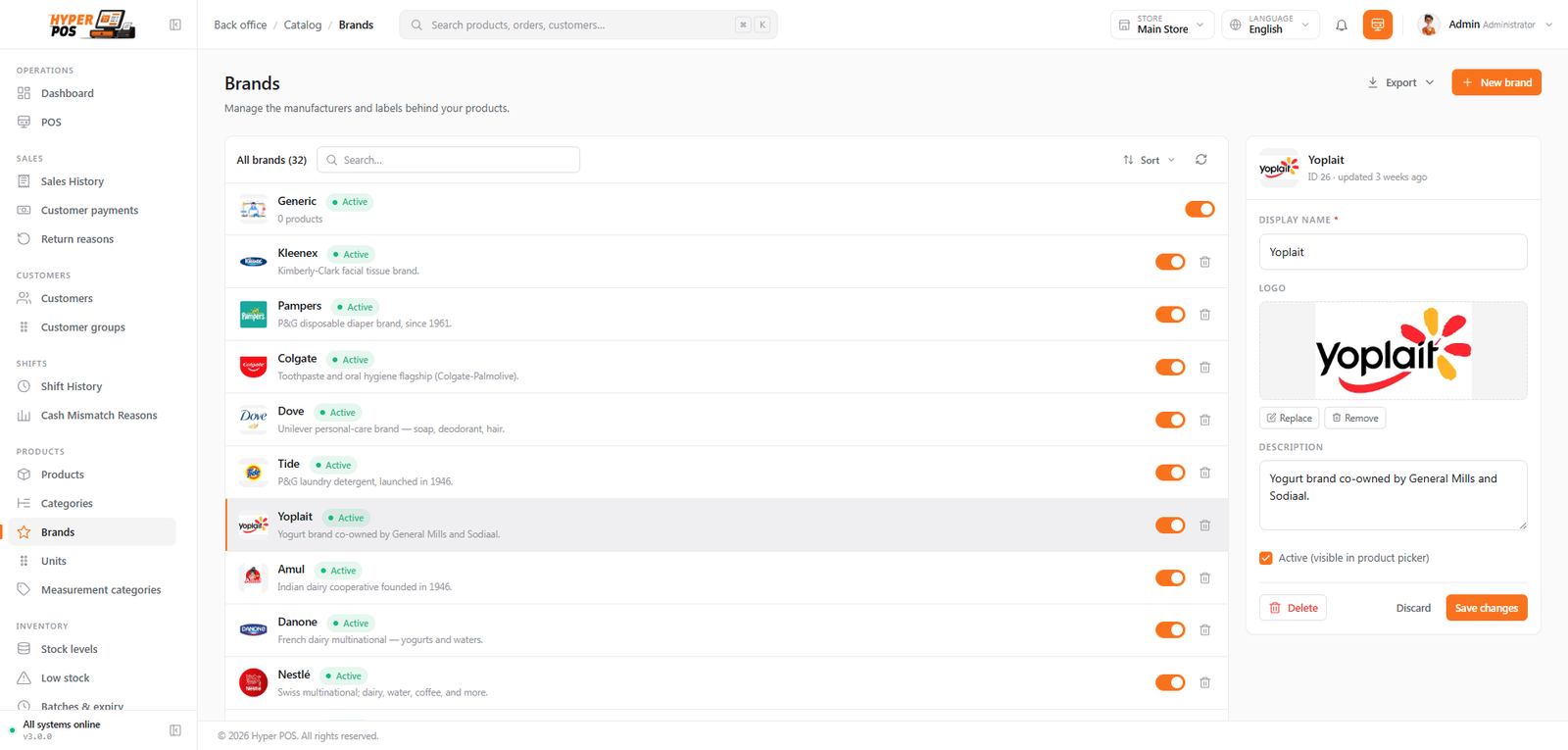Disable the Amul brand switch

tap(1170, 578)
